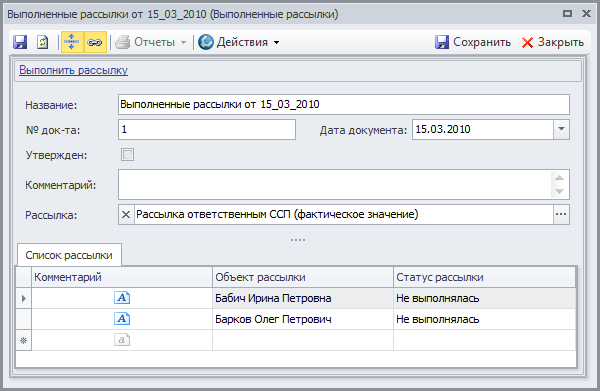
Task: Click the Дата документа date value
Action: 443,129
